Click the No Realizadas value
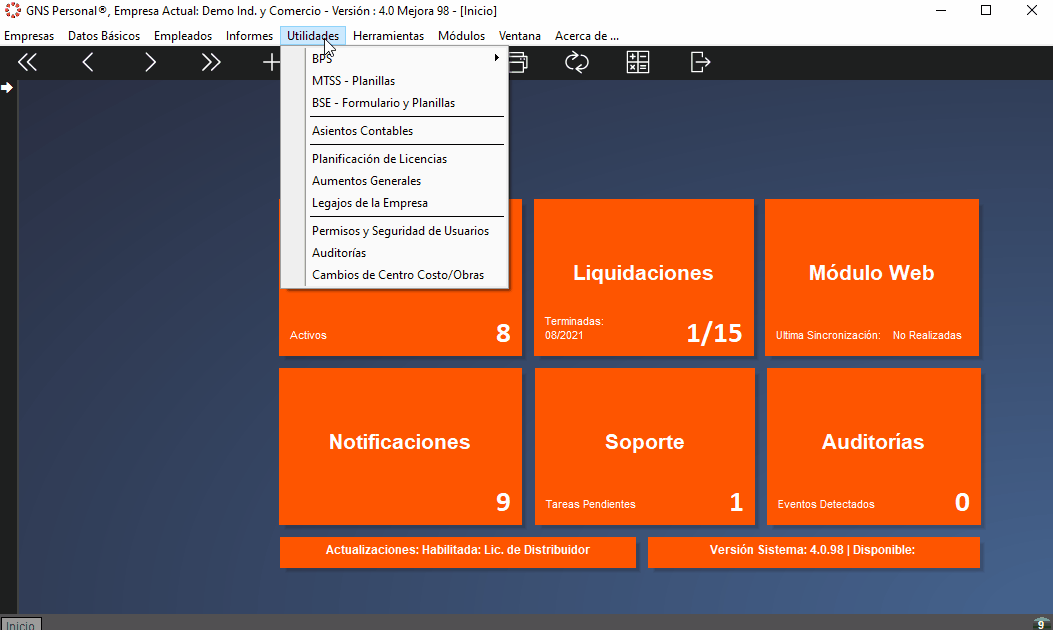This screenshot has height=630, width=1053. [927, 335]
